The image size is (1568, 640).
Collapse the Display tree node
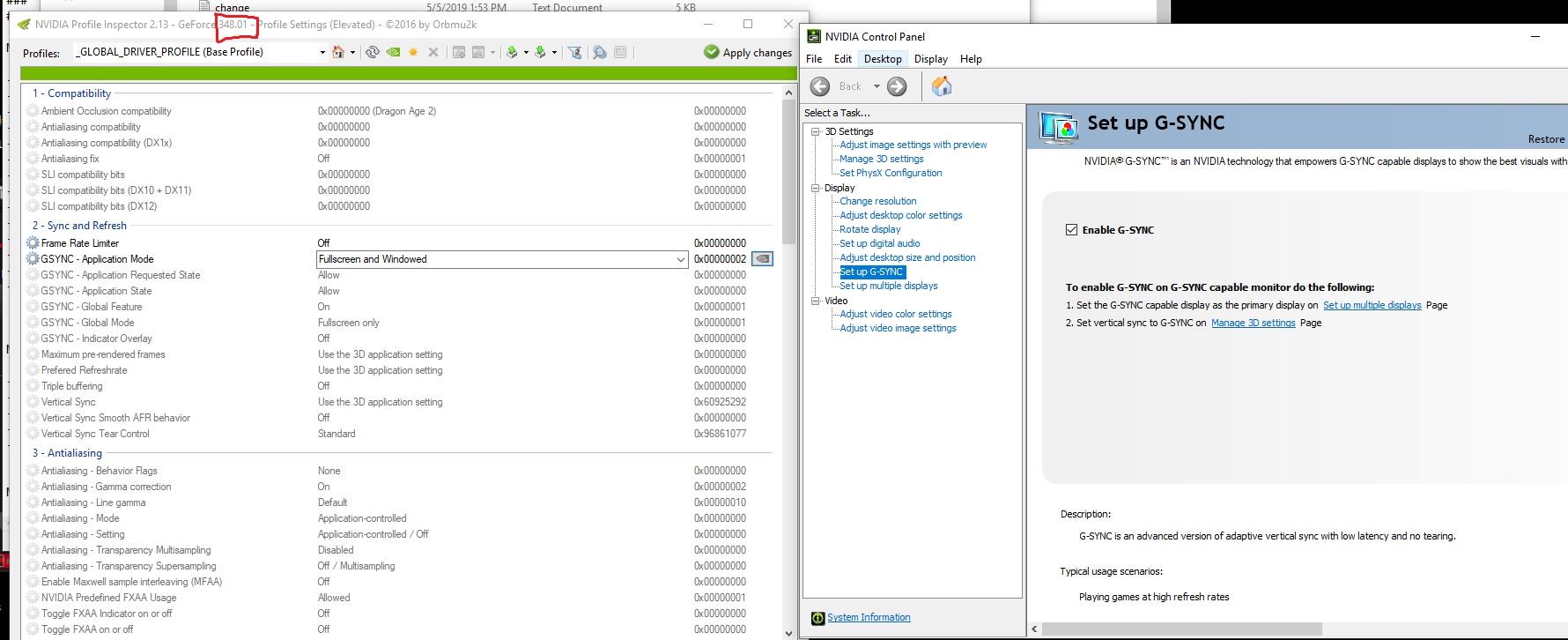(x=816, y=188)
